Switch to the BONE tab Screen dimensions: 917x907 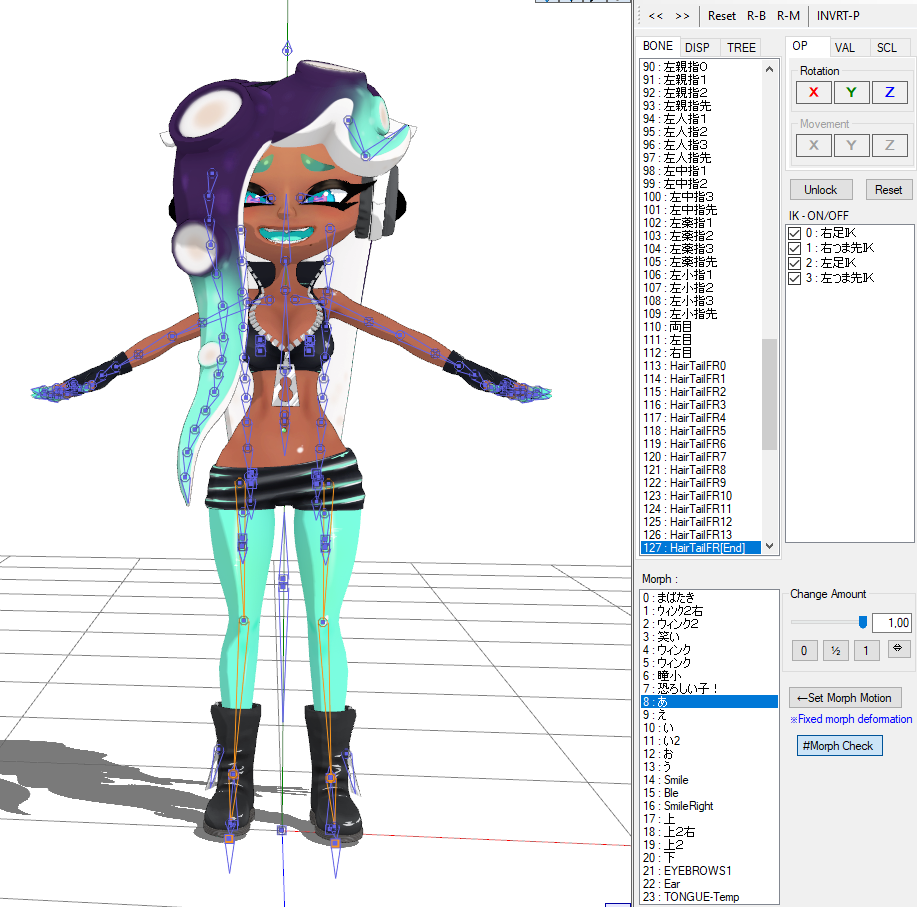click(657, 46)
